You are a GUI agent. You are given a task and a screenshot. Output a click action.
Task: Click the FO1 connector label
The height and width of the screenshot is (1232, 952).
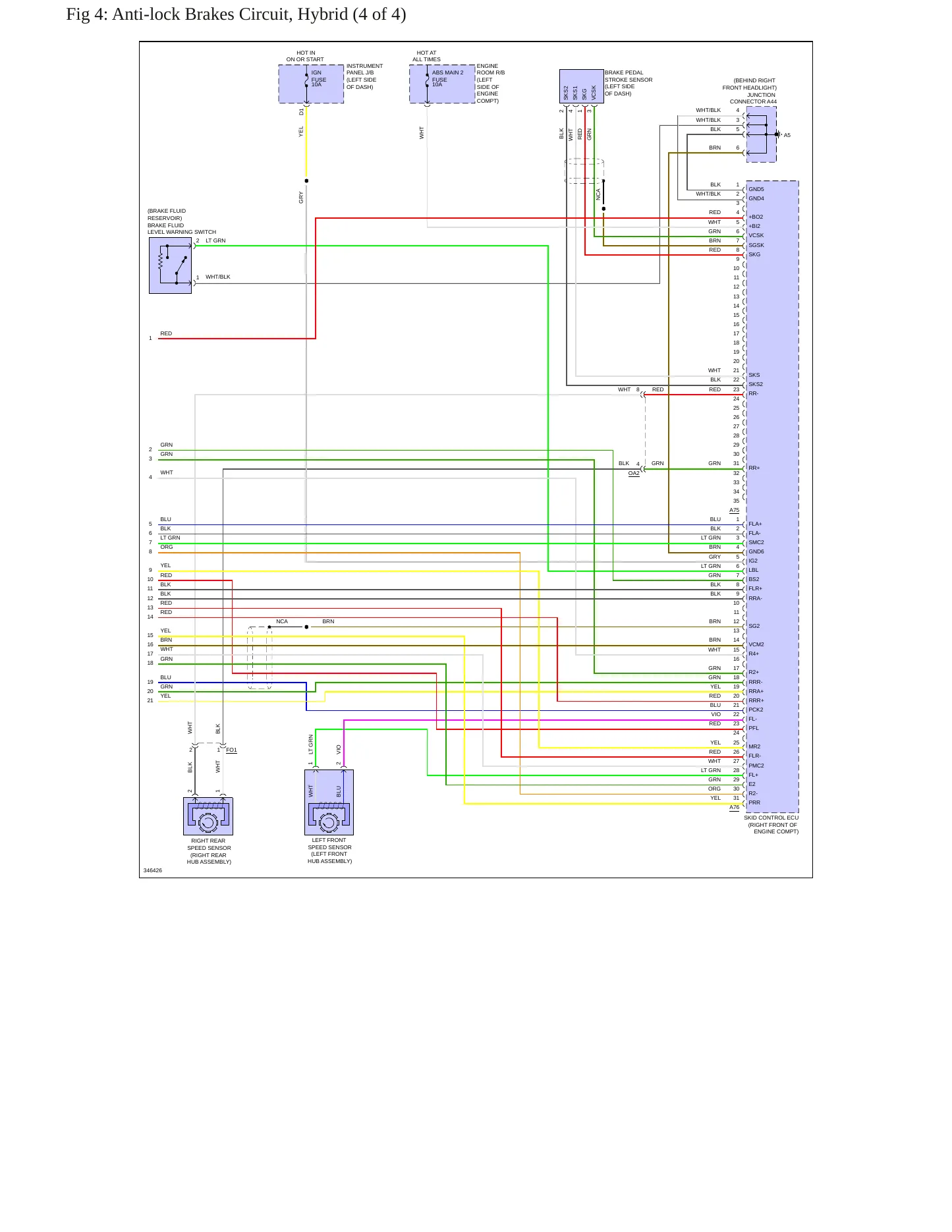coord(231,750)
